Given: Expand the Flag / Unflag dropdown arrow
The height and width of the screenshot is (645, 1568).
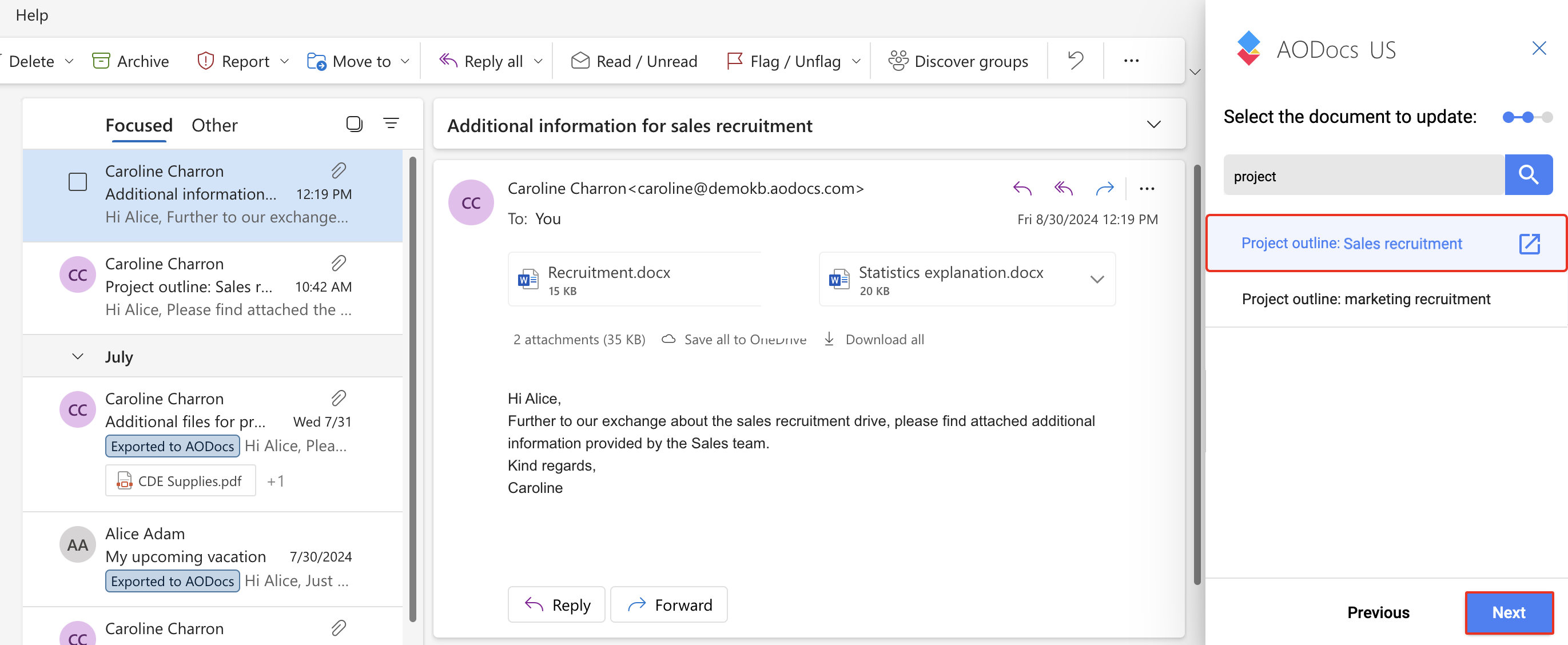Looking at the screenshot, I should click(856, 61).
